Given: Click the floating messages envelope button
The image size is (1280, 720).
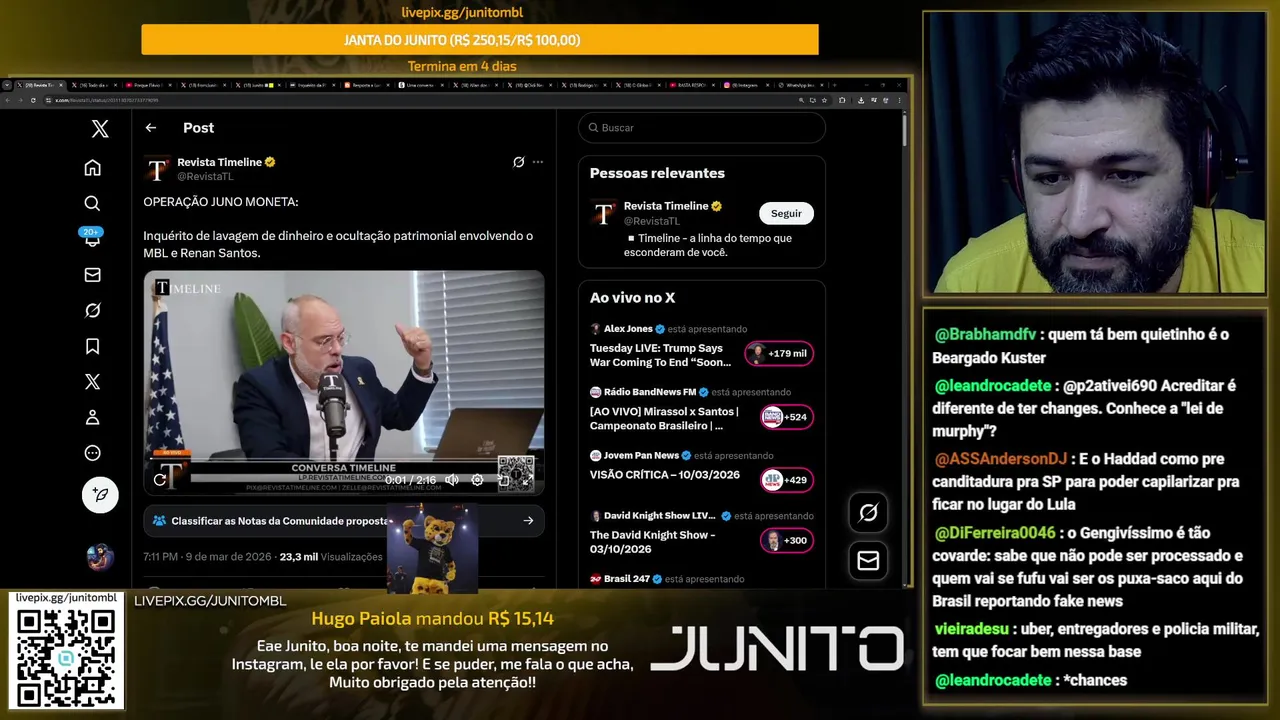Looking at the screenshot, I should [868, 561].
